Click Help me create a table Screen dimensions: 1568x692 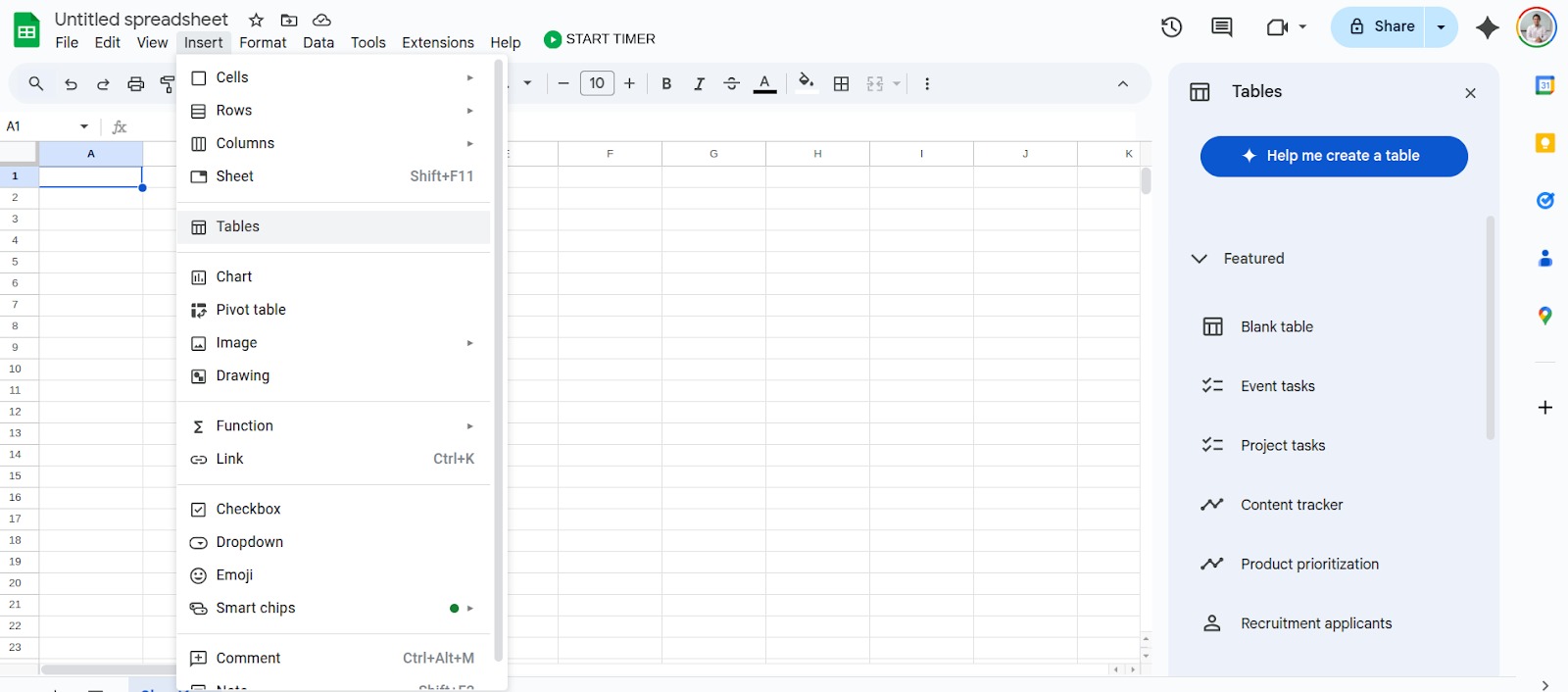click(1333, 156)
